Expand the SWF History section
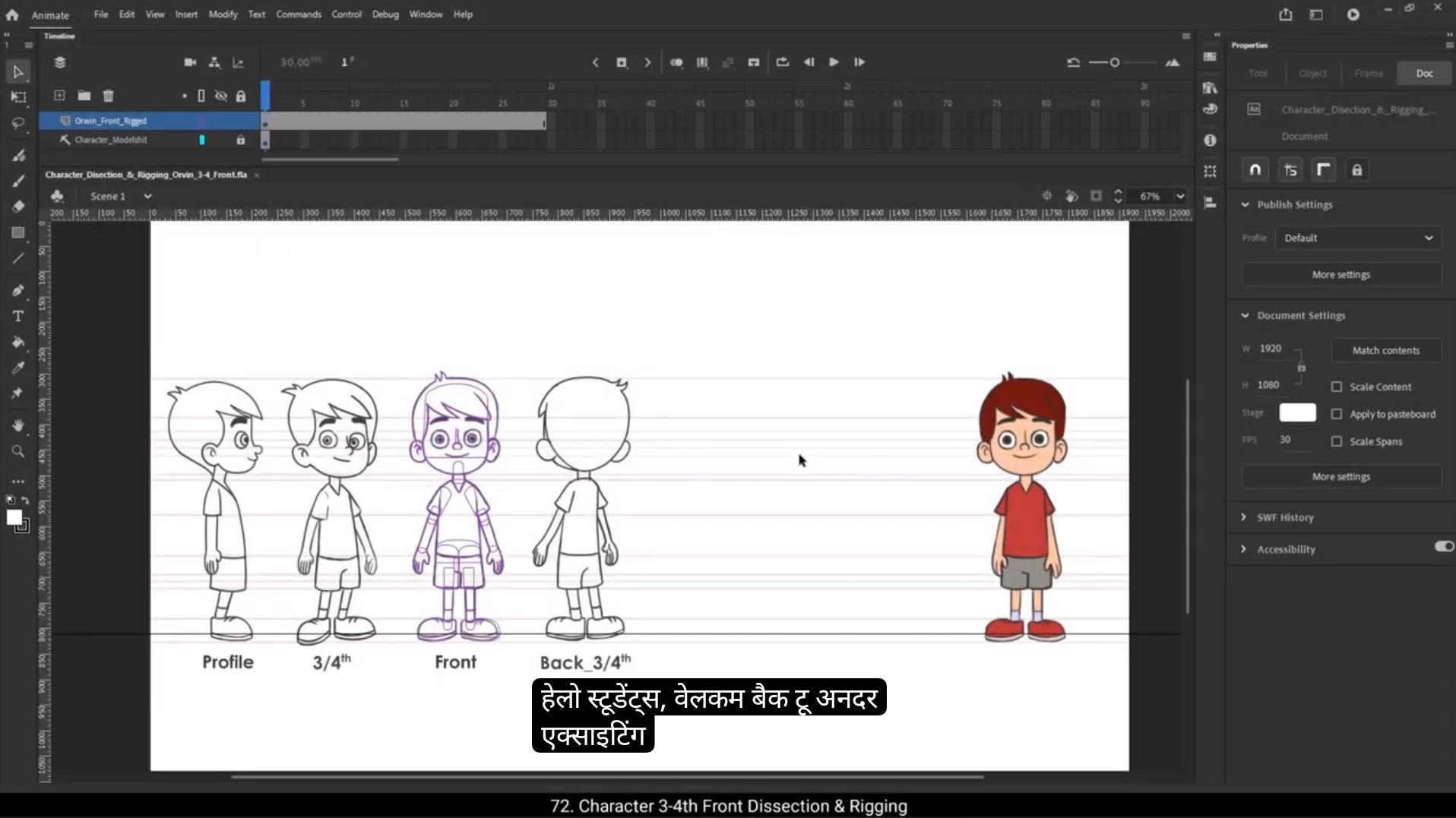The width and height of the screenshot is (1456, 818). click(1244, 517)
